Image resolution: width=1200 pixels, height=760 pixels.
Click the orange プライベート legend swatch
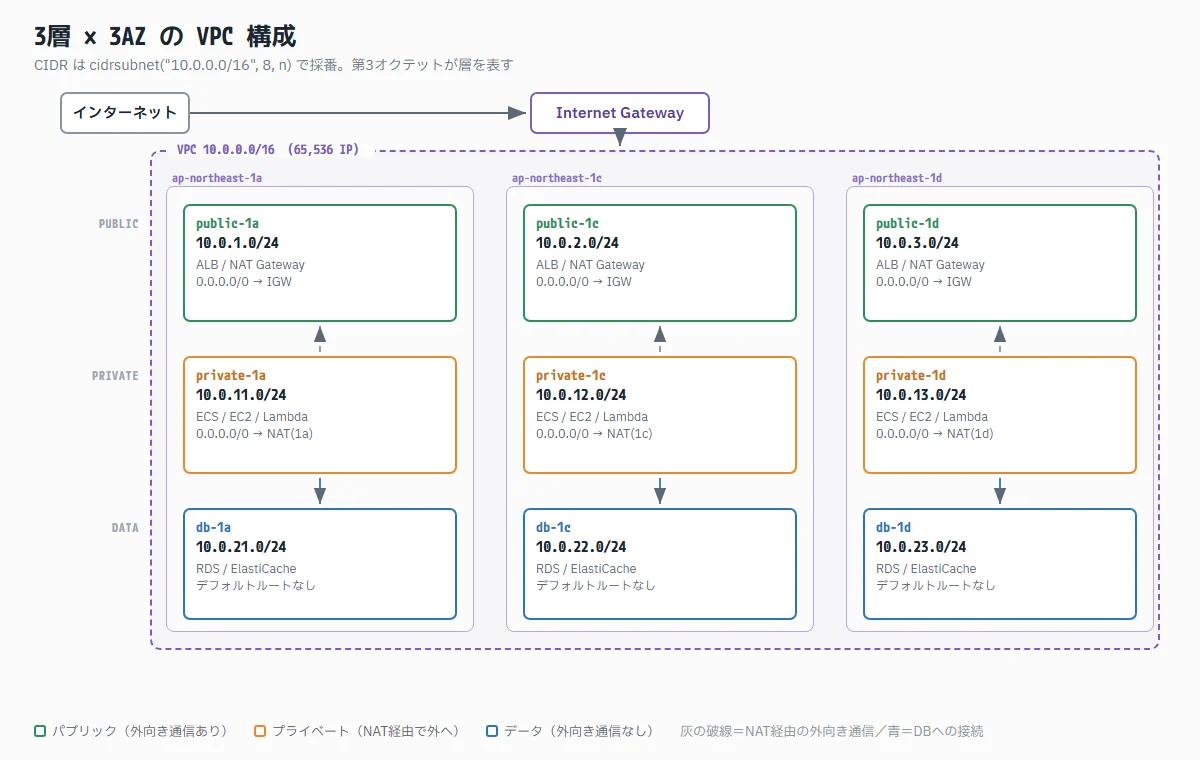coord(260,731)
